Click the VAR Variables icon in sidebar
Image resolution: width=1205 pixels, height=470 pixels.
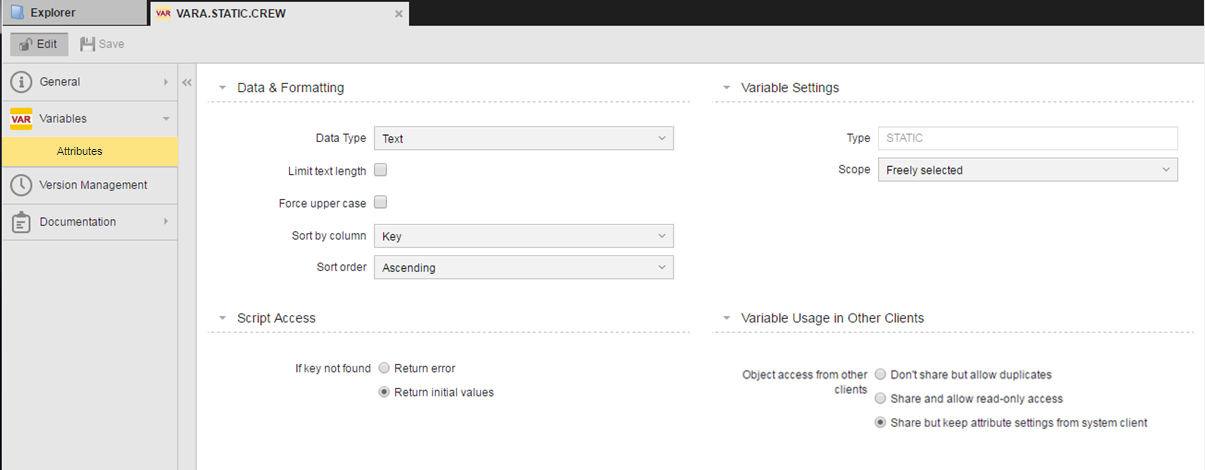[x=21, y=119]
